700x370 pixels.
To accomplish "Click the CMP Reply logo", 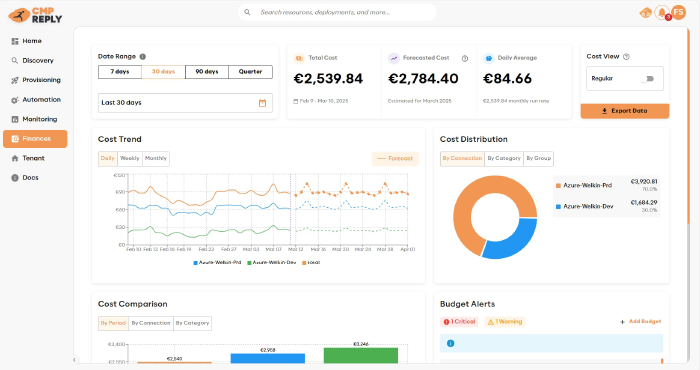I will (35, 16).
